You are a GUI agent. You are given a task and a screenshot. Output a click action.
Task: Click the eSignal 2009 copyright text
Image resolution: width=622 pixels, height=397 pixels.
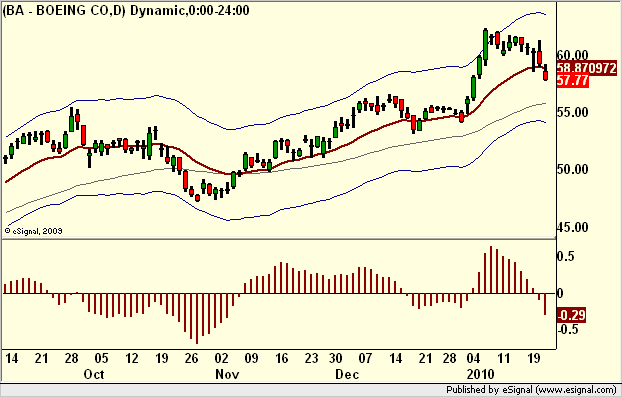coord(34,231)
